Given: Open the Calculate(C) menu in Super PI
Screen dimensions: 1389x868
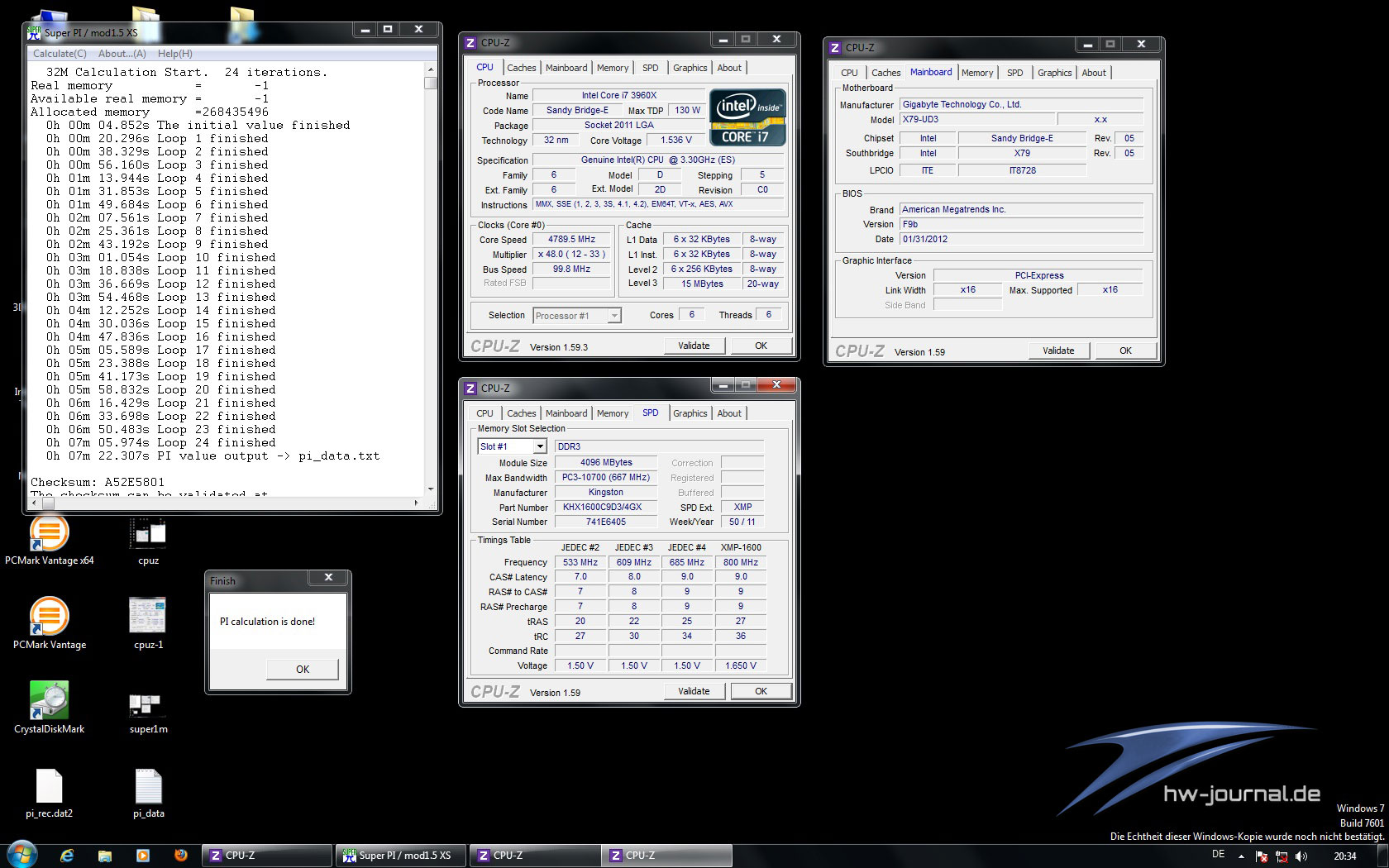Looking at the screenshot, I should 60,54.
